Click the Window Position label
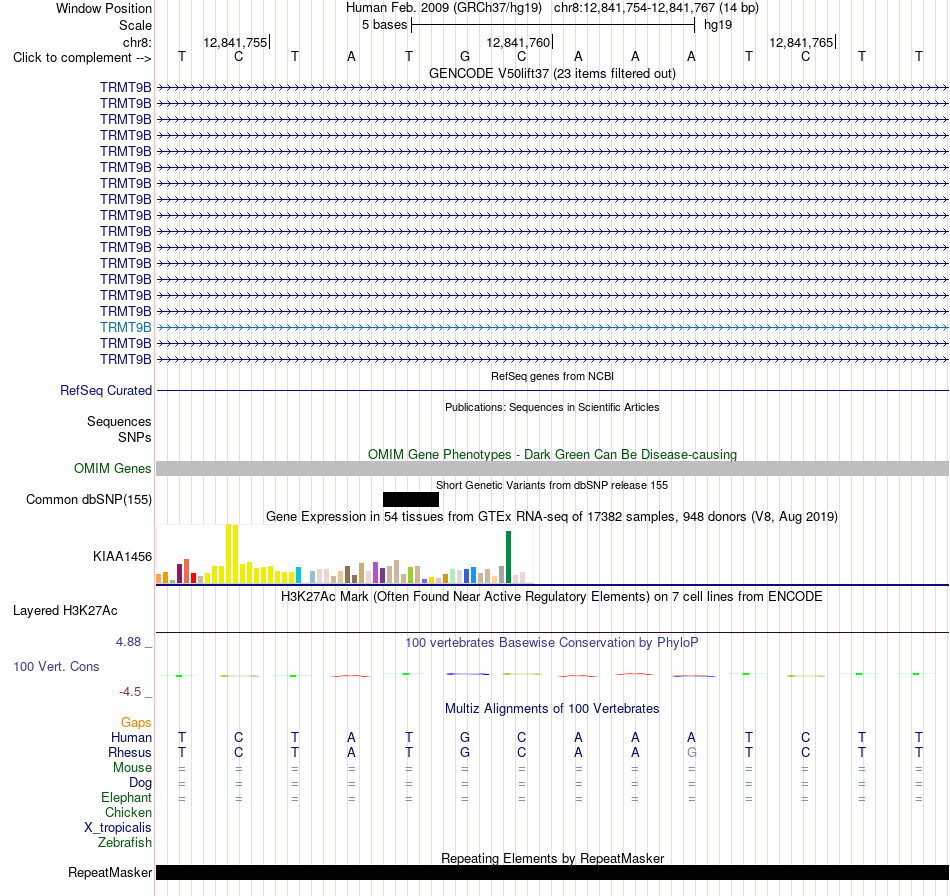 point(104,8)
